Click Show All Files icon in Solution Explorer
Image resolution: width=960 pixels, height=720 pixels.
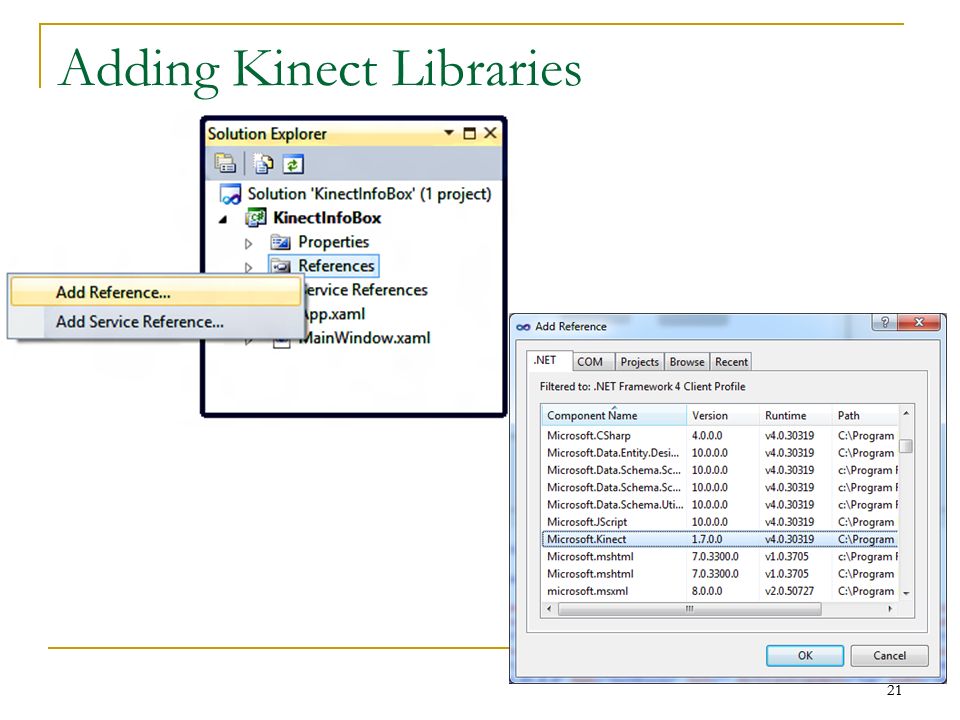(264, 163)
